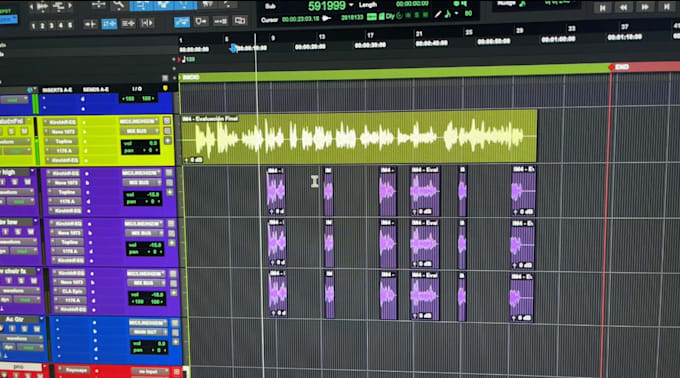This screenshot has height=378, width=680.
Task: Open the Topline insert on high track
Action: pos(66,192)
